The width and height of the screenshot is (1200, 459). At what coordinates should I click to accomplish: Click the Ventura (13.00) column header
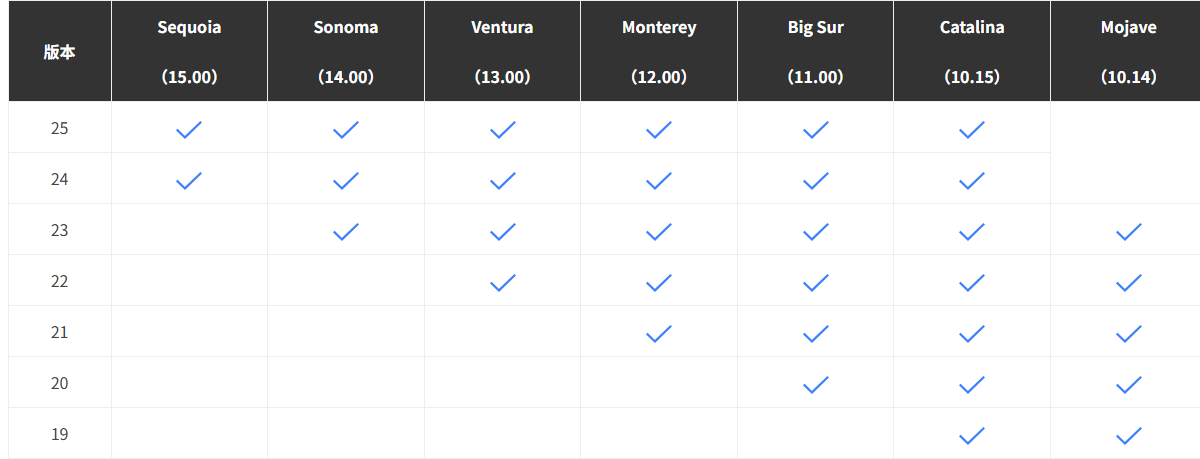pyautogui.click(x=502, y=52)
